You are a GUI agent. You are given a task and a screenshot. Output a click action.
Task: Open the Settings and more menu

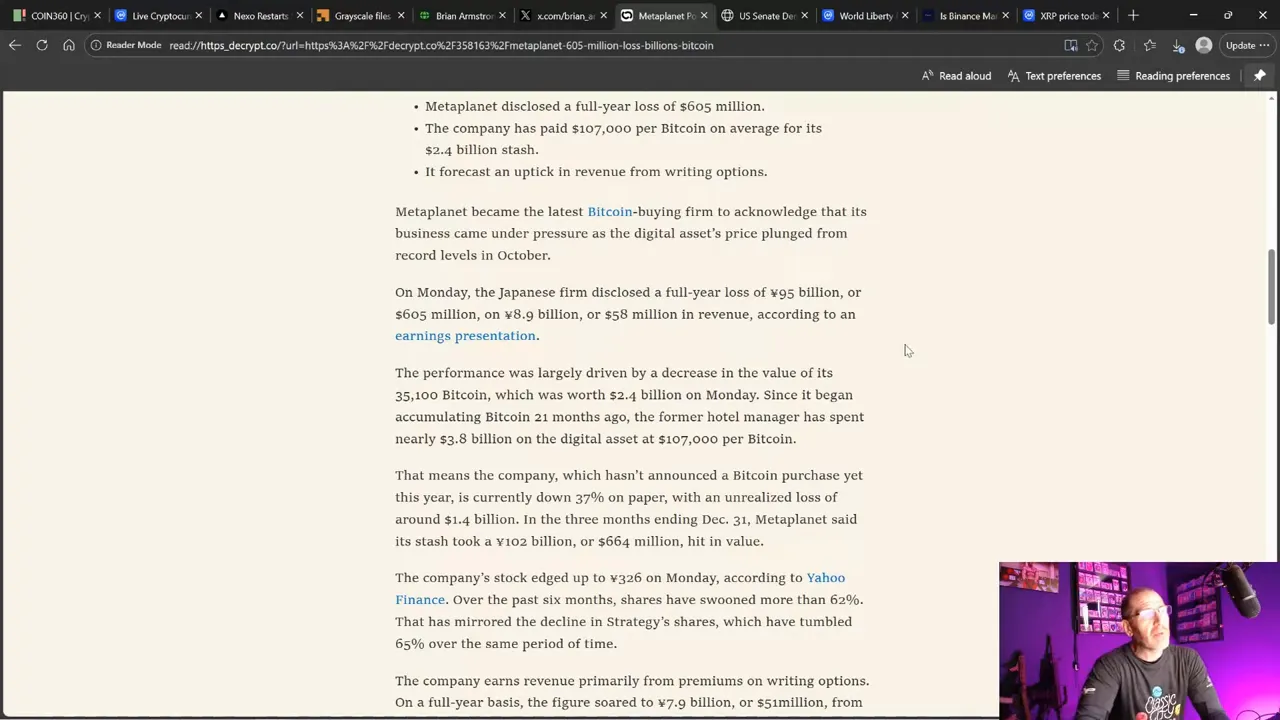point(1262,45)
